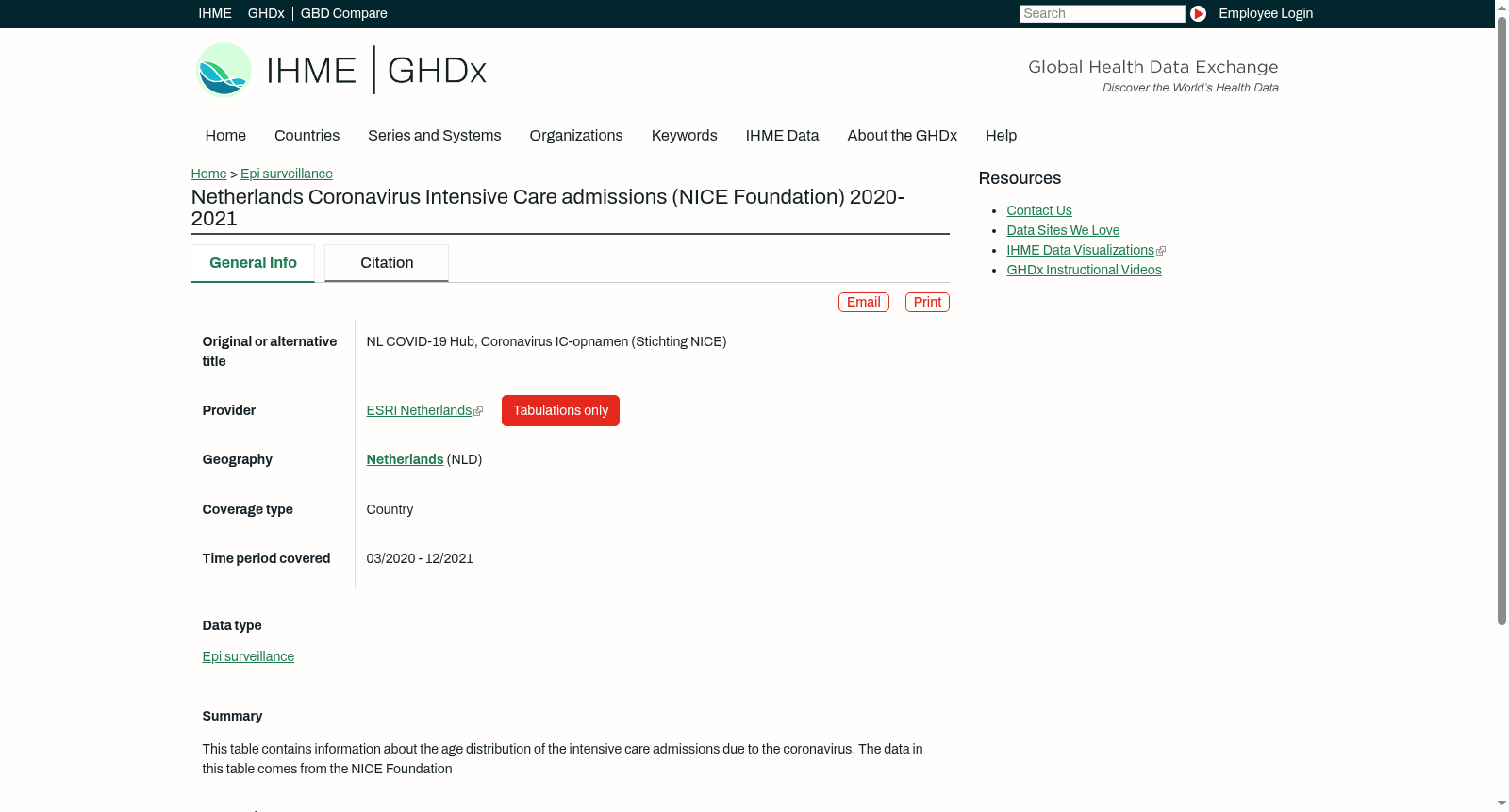The image size is (1509, 812).
Task: Click the time period value 03/2020 - 12/2021
Action: pos(420,558)
